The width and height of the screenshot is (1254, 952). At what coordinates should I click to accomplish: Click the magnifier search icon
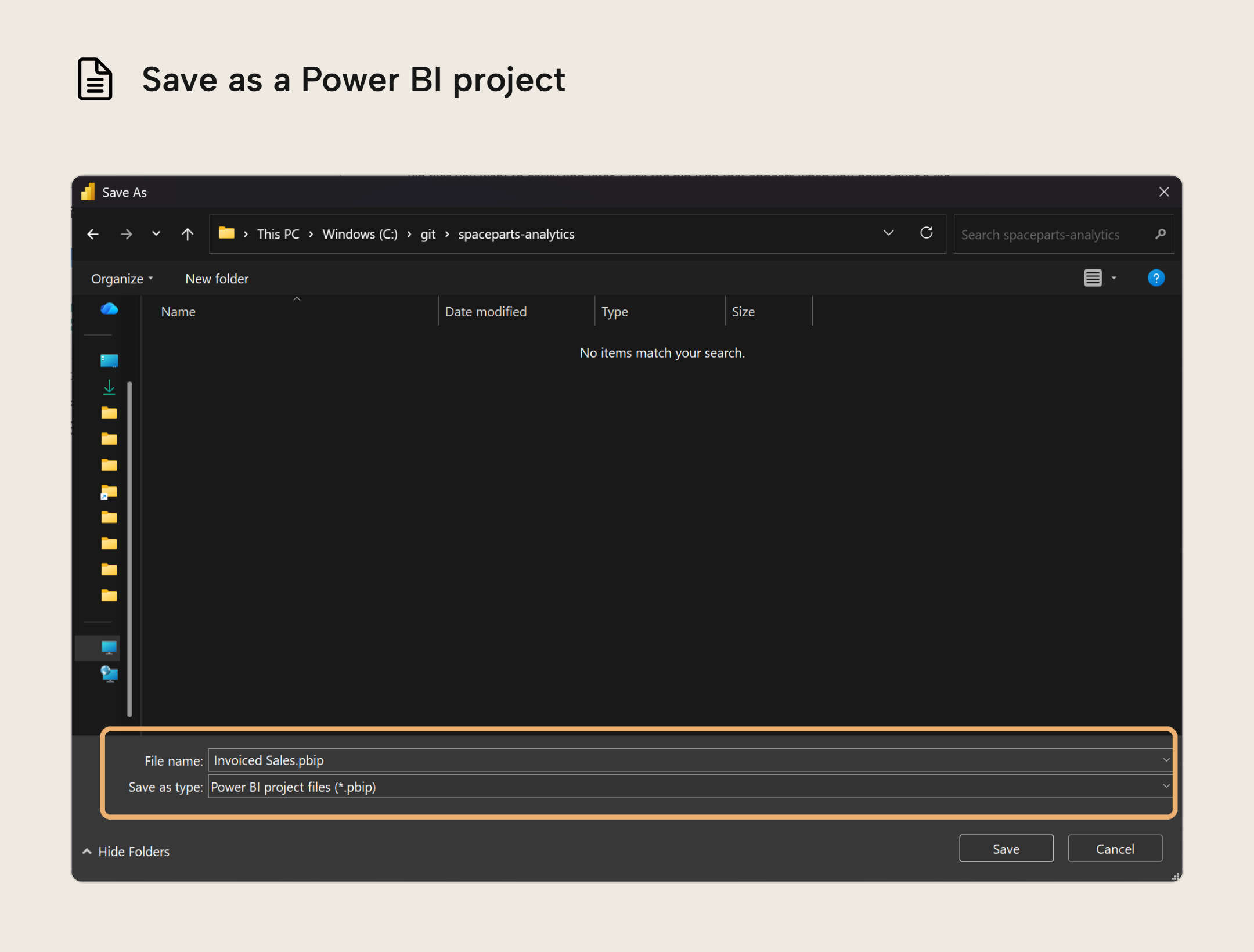[x=1160, y=234]
